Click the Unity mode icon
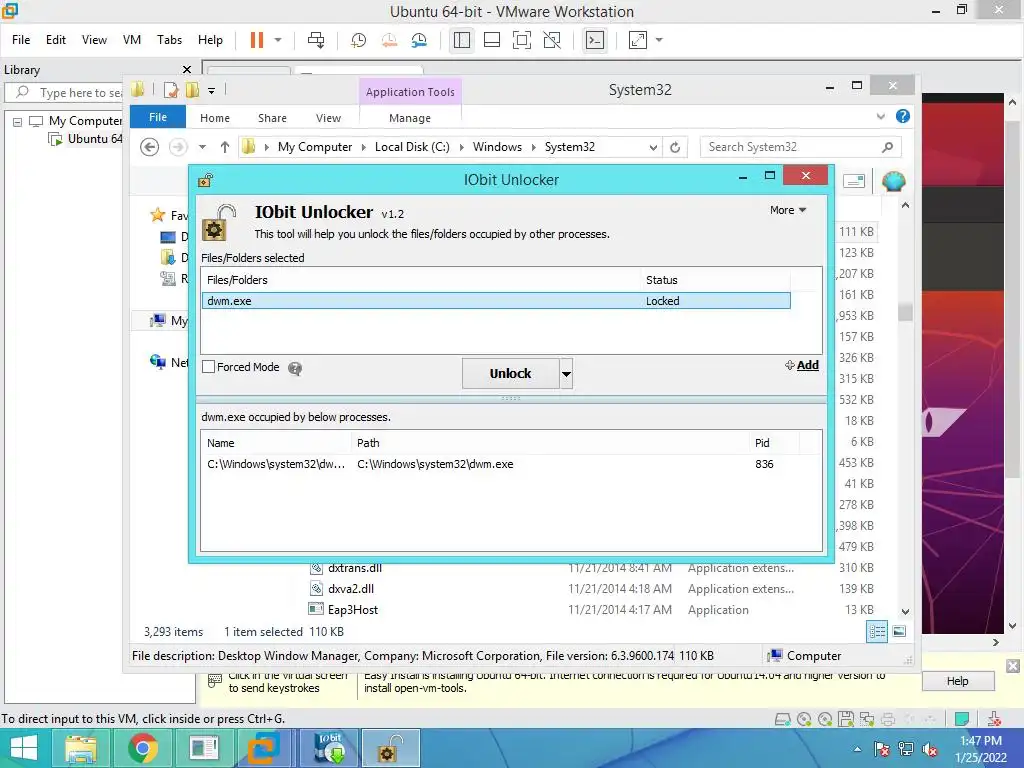The width and height of the screenshot is (1024, 768). 552,40
